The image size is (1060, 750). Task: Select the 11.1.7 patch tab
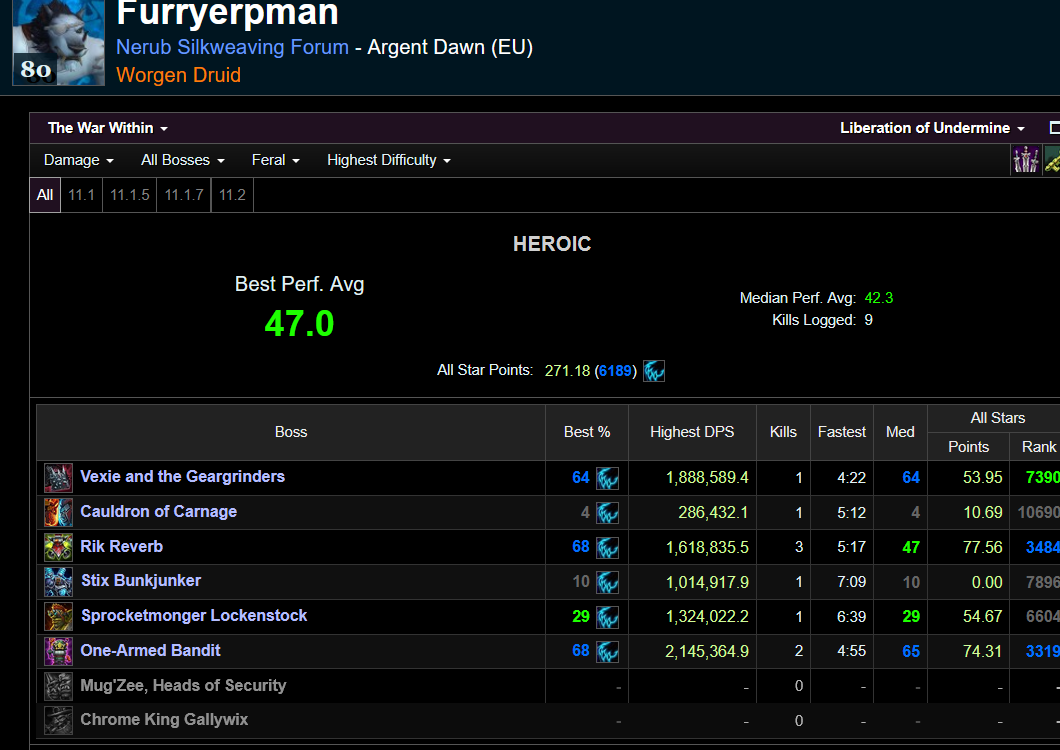(184, 195)
